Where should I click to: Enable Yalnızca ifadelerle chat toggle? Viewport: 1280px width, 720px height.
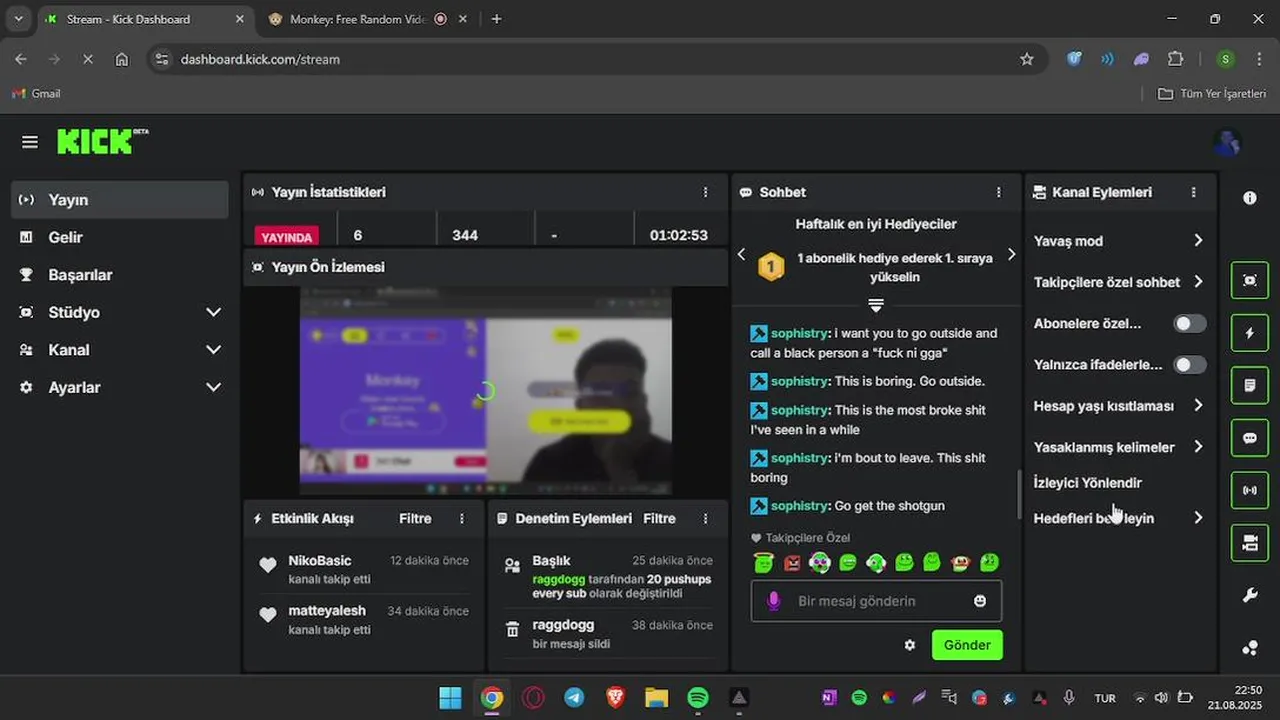1189,365
